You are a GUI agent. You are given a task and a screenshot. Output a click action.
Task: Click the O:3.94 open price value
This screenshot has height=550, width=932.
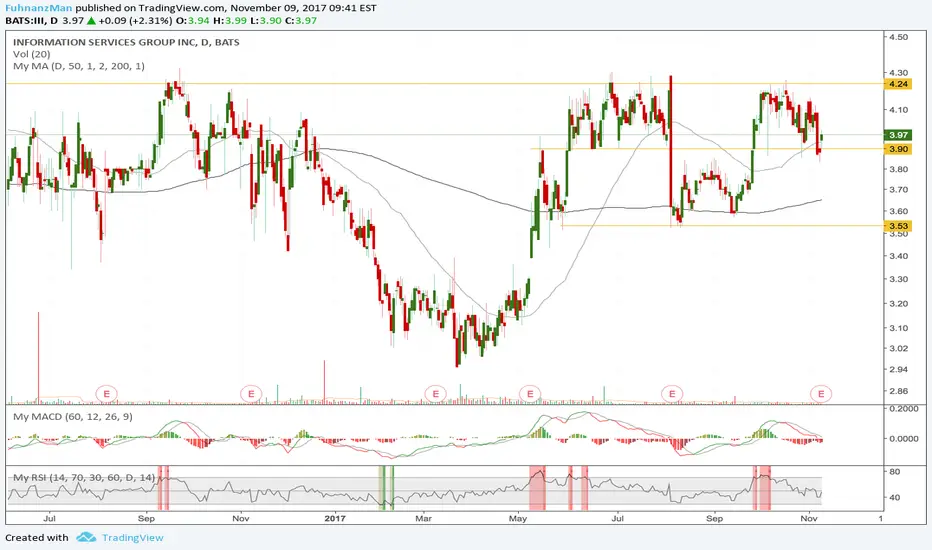[192, 21]
